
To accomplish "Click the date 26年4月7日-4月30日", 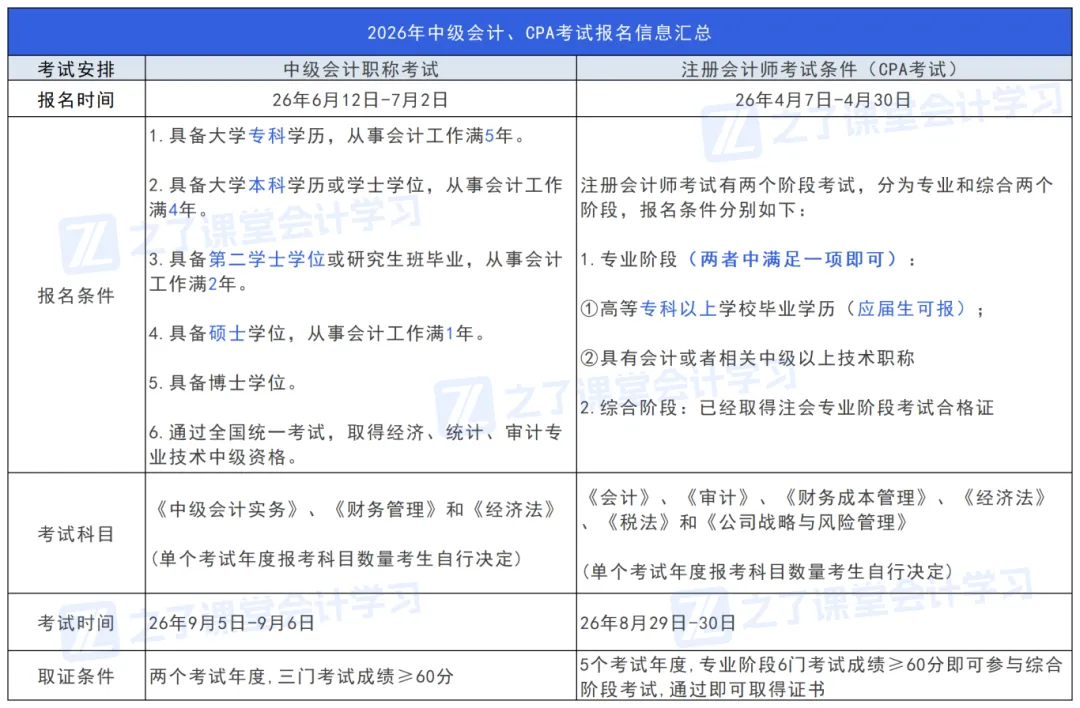I will click(822, 100).
